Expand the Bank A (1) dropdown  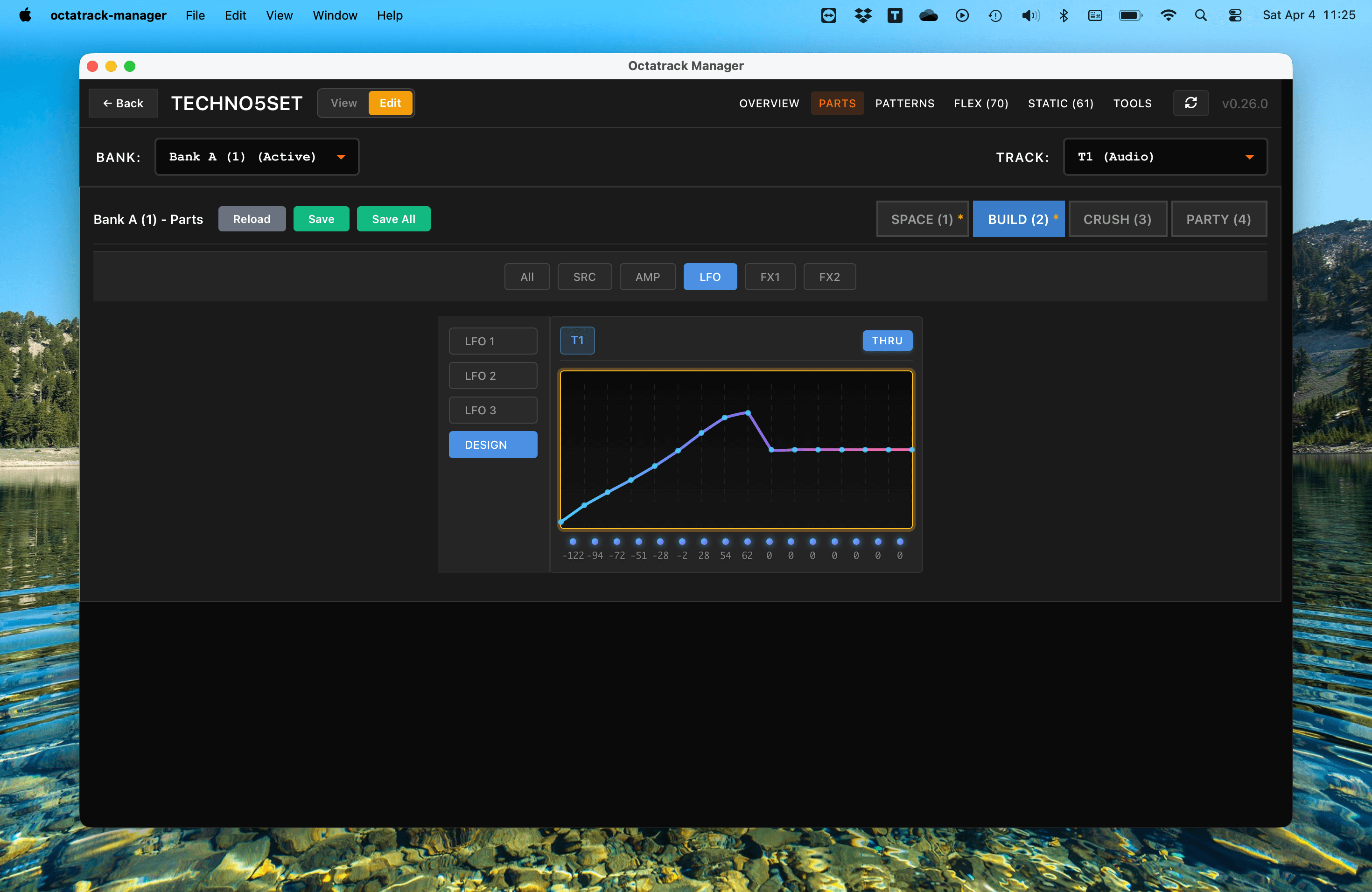257,157
